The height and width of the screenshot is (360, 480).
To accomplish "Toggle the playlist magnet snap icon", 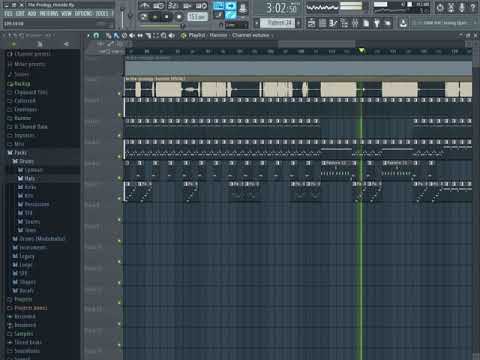I will pyautogui.click(x=96, y=35).
